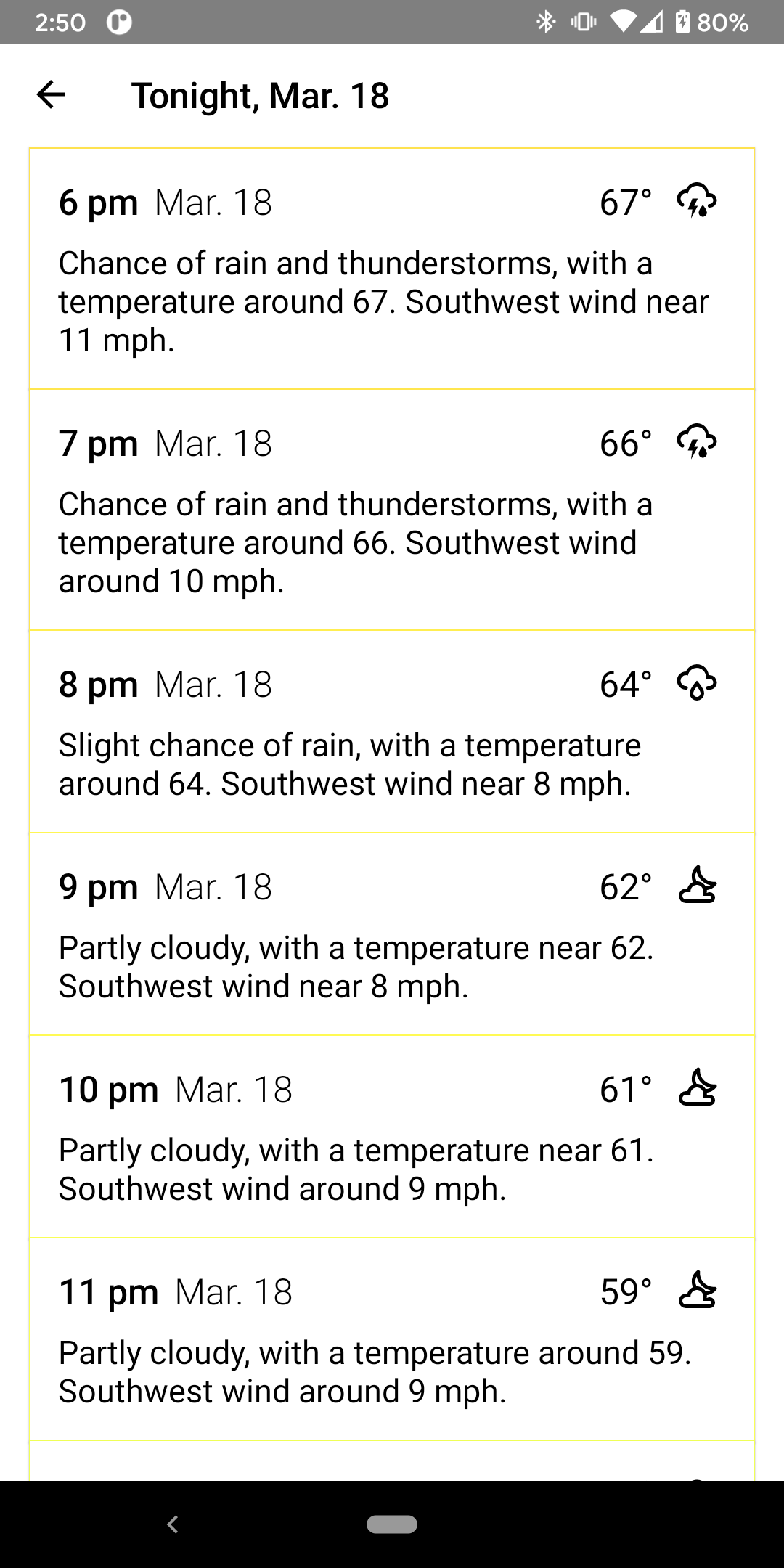Tap the 59° temperature reading
Image resolution: width=784 pixels, height=1568 pixels.
point(626,1292)
